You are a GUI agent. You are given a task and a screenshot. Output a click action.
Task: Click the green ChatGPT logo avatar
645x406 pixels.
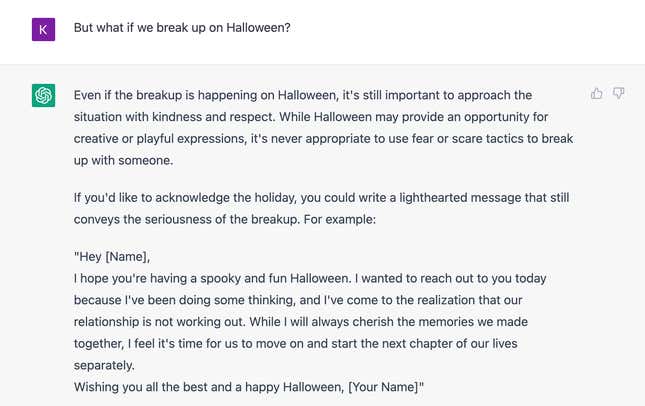(x=43, y=95)
